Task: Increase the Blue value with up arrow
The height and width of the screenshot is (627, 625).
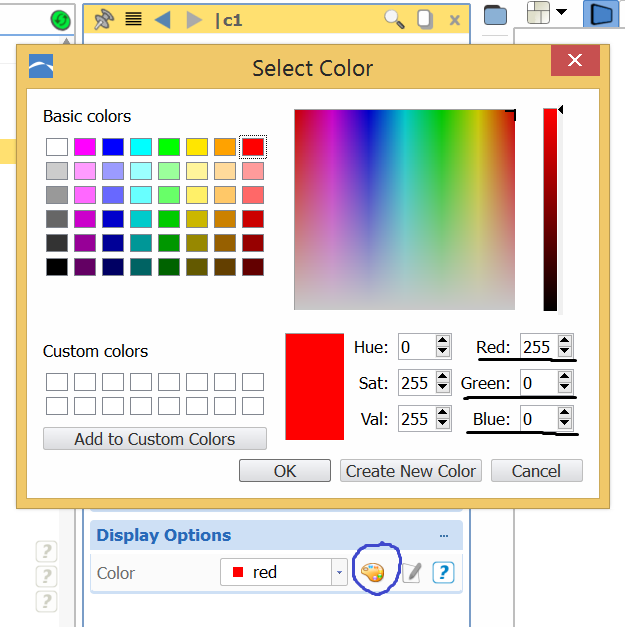Action: coord(565,413)
